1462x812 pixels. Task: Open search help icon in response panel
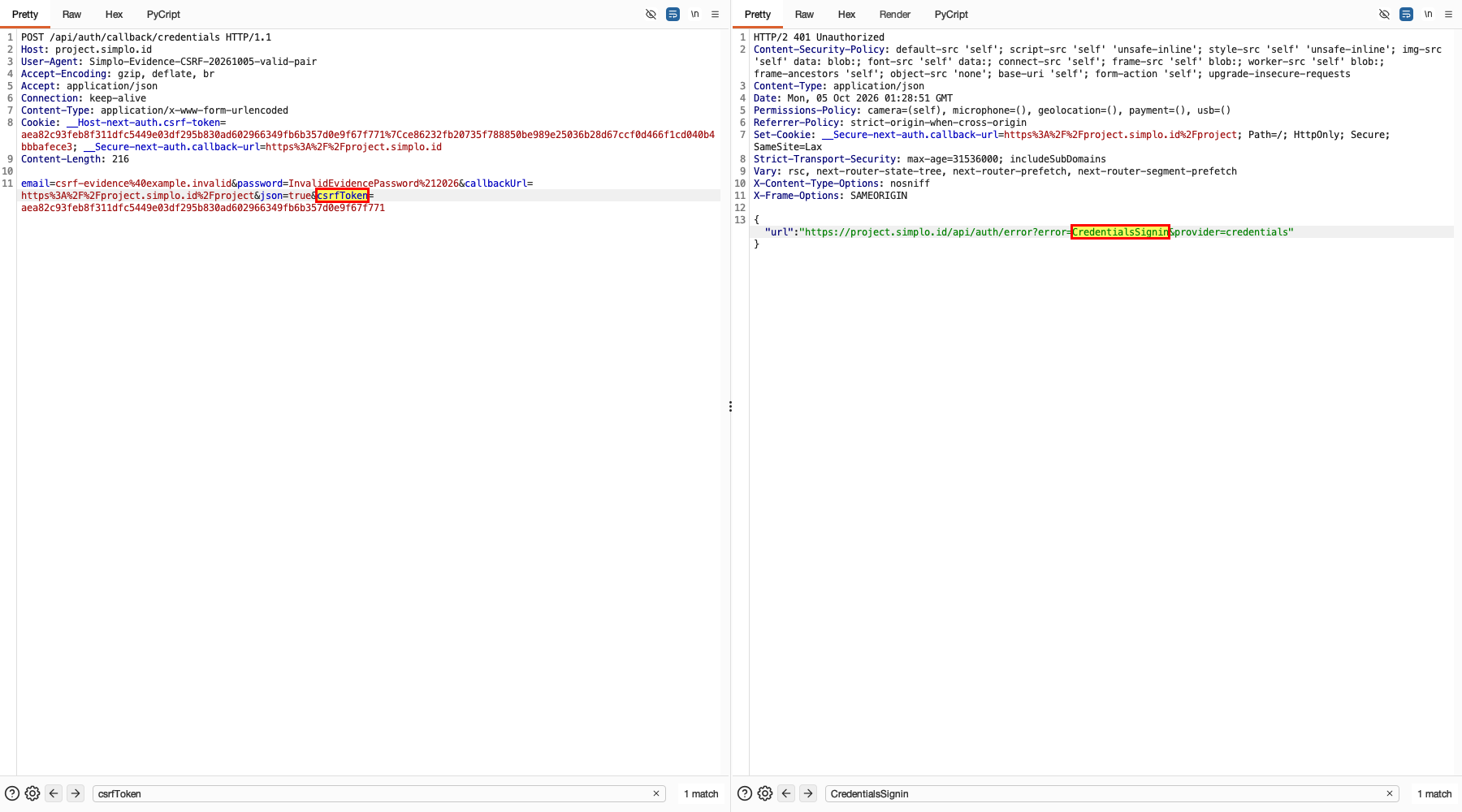click(745, 793)
